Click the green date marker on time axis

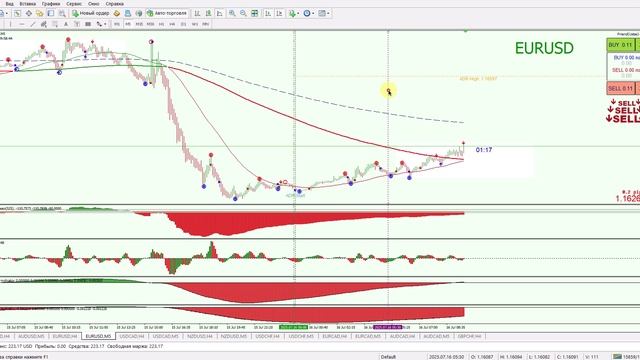pyautogui.click(x=293, y=327)
